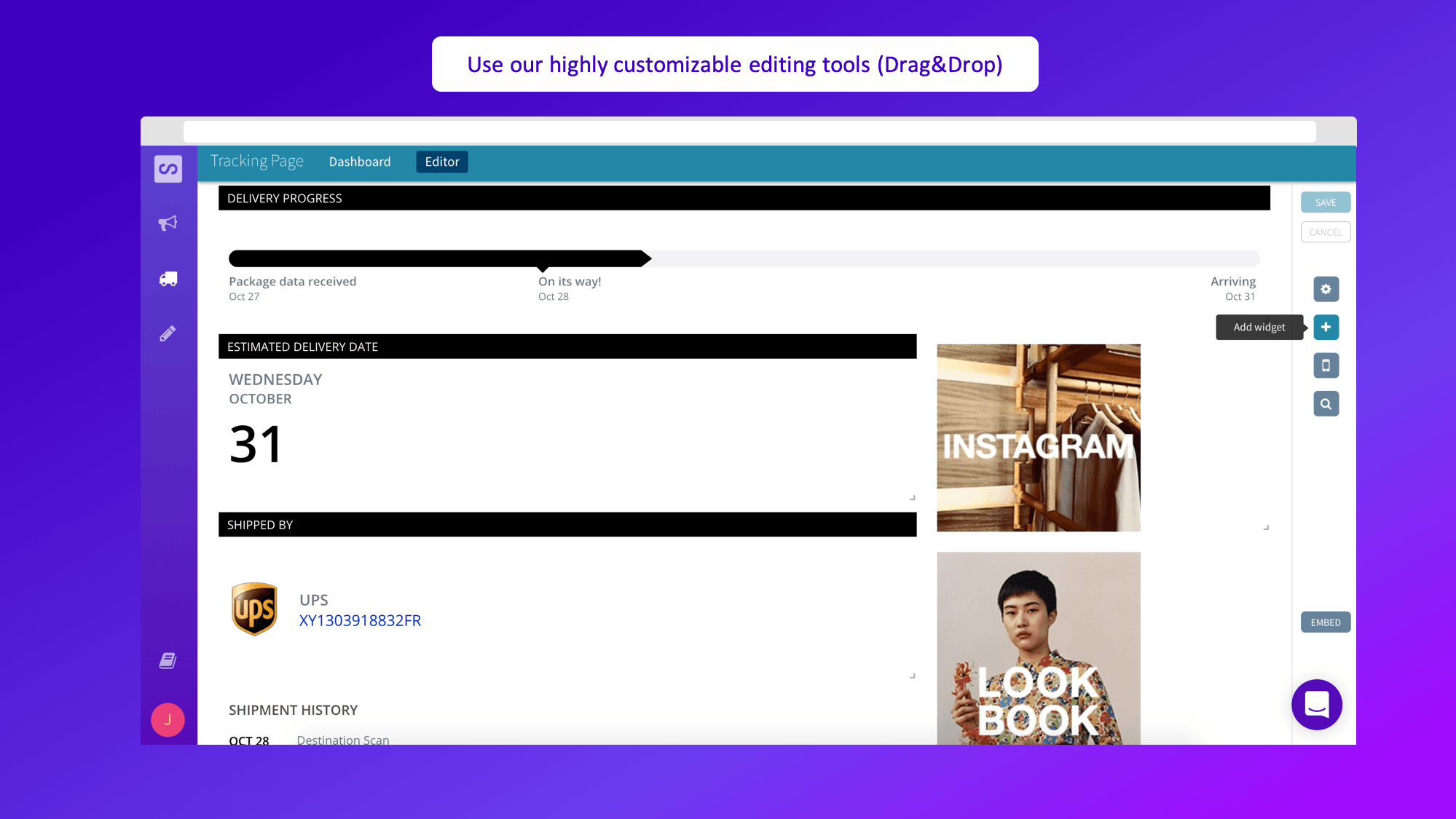Click the Look Book widget thumbnail
Image resolution: width=1456 pixels, height=819 pixels.
1039,648
